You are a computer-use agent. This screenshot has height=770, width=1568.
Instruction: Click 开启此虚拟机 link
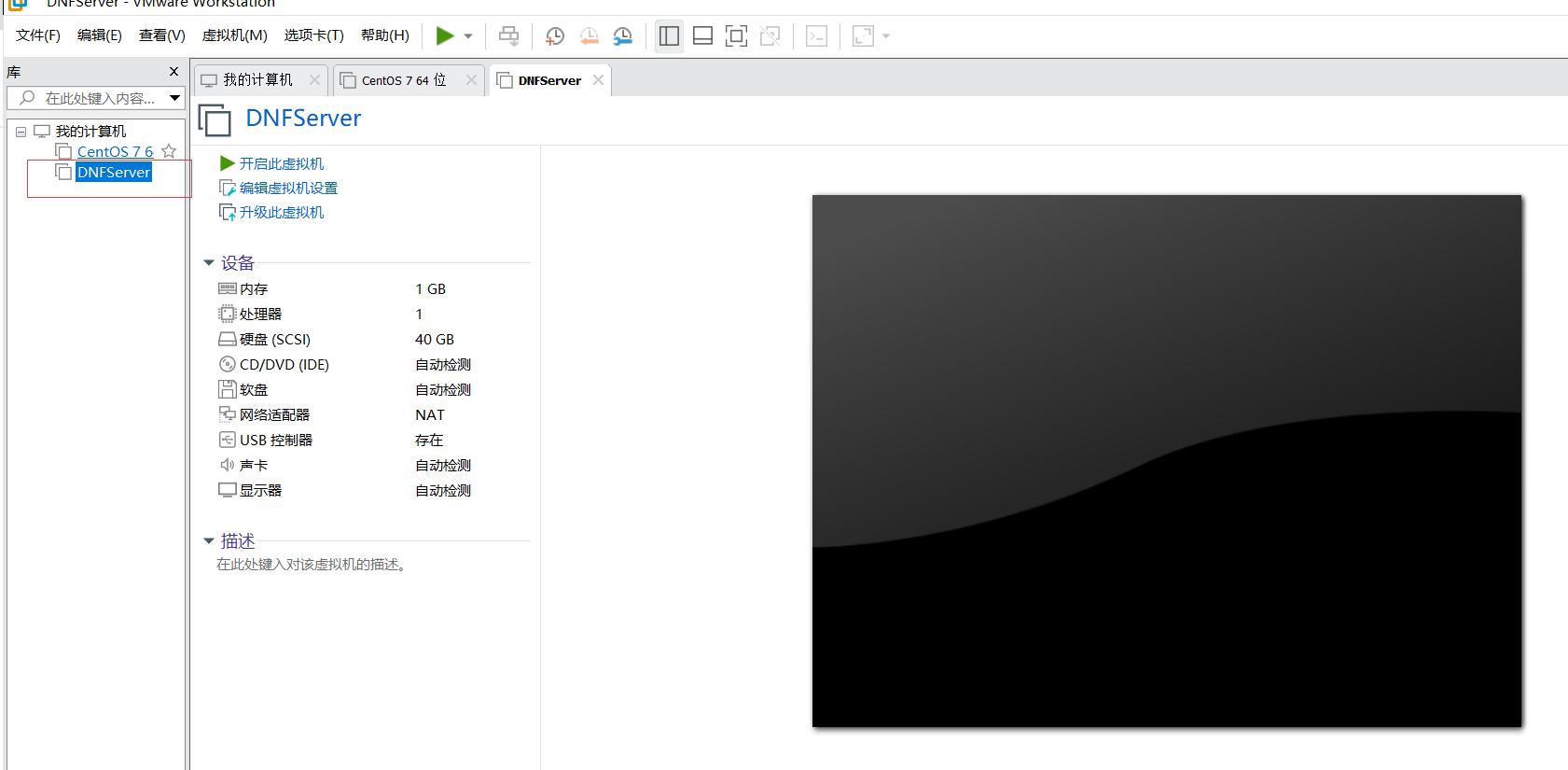coord(281,163)
